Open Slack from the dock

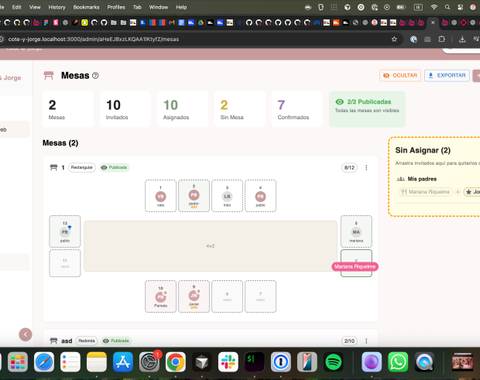coord(228,362)
